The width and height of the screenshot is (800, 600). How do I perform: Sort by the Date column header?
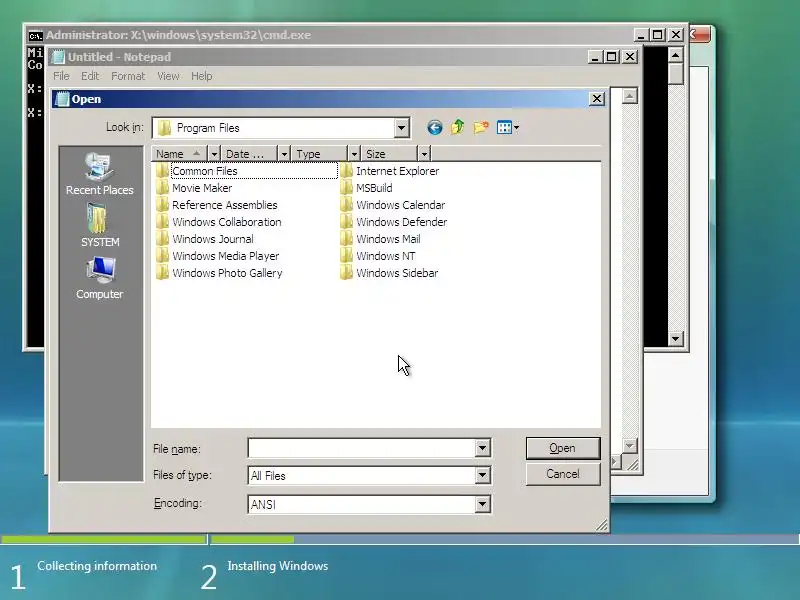coord(249,154)
